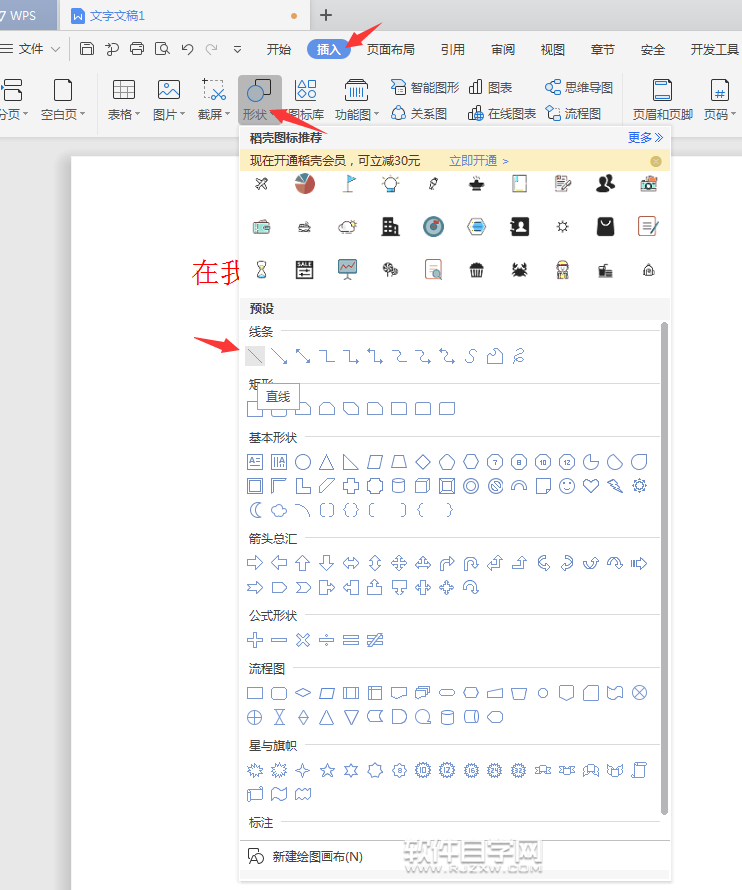Open the 形状 shapes dropdown
The height and width of the screenshot is (890, 742).
(x=260, y=100)
